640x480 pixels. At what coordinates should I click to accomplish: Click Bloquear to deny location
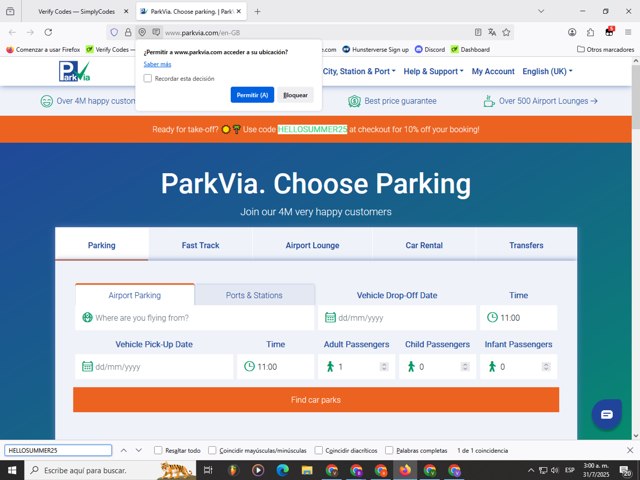295,95
